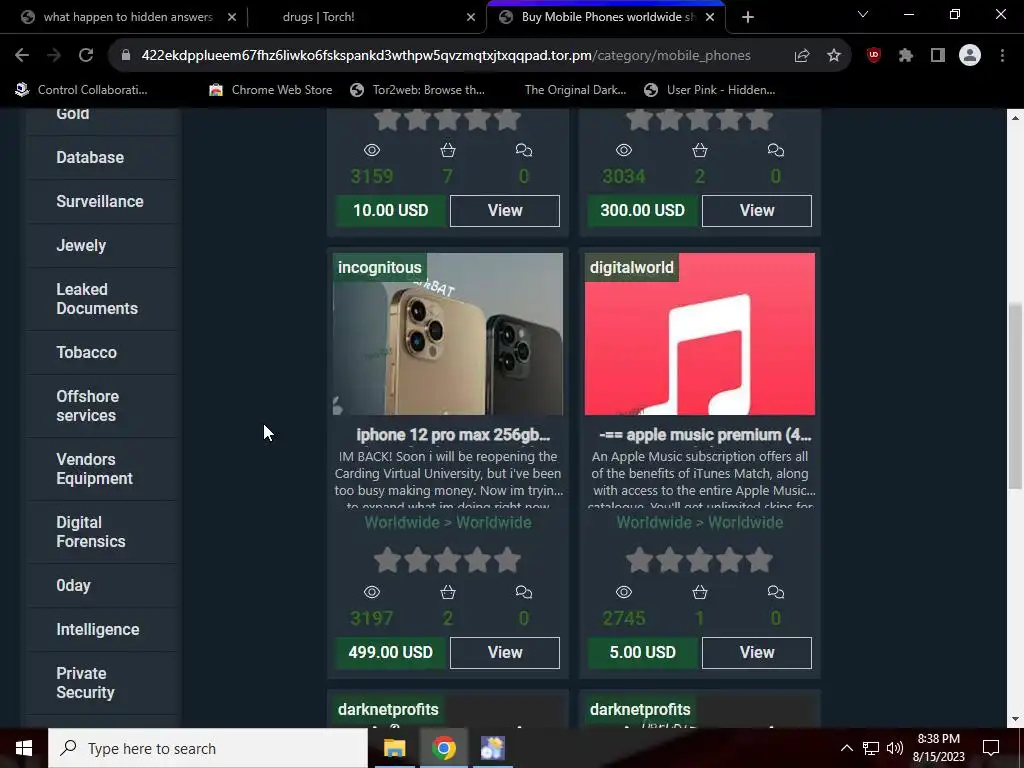
Task: Click the views eye icon on apple music listing
Action: pos(624,592)
